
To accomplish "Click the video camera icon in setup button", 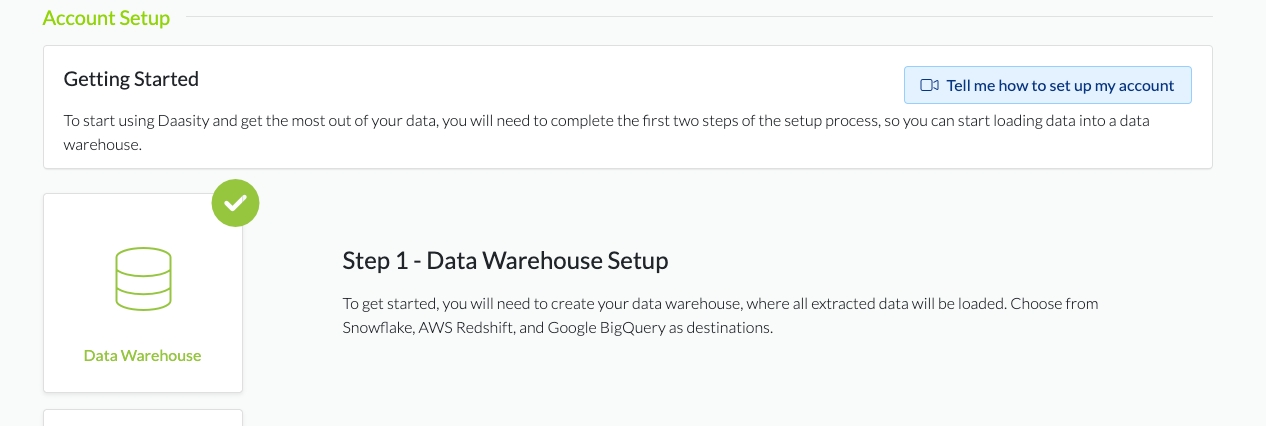I will (929, 85).
